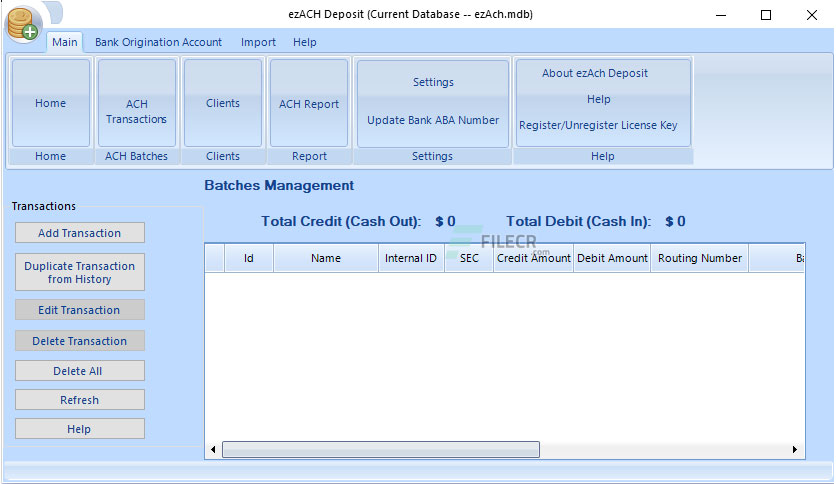
Task: Sort by the Id column header
Action: click(x=248, y=258)
